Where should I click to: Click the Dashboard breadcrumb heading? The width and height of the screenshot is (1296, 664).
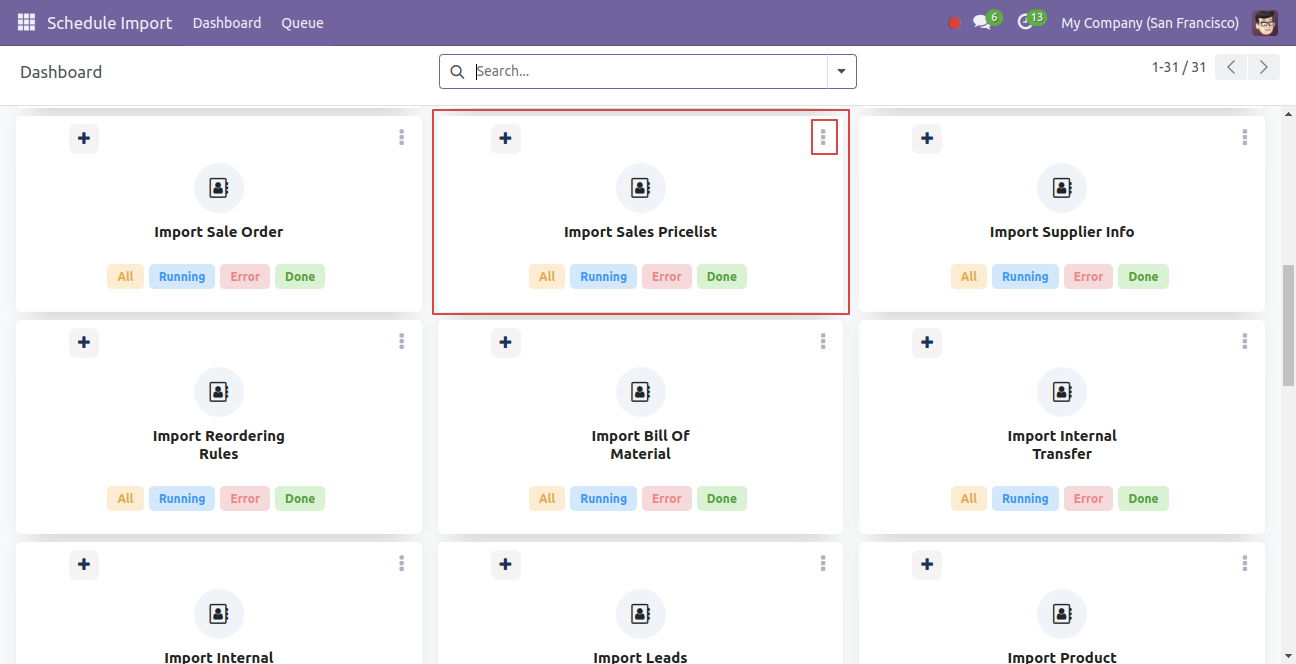[61, 72]
